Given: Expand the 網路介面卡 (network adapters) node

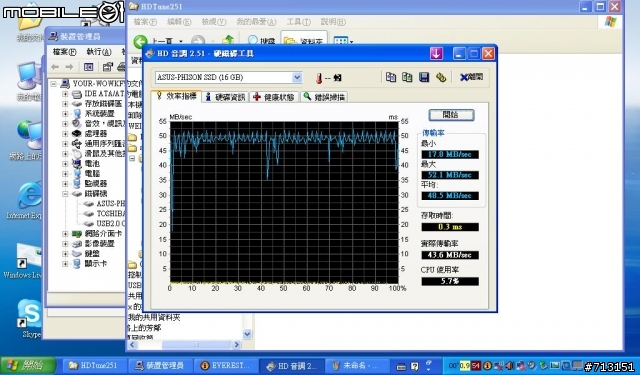Looking at the screenshot, I should (65, 234).
